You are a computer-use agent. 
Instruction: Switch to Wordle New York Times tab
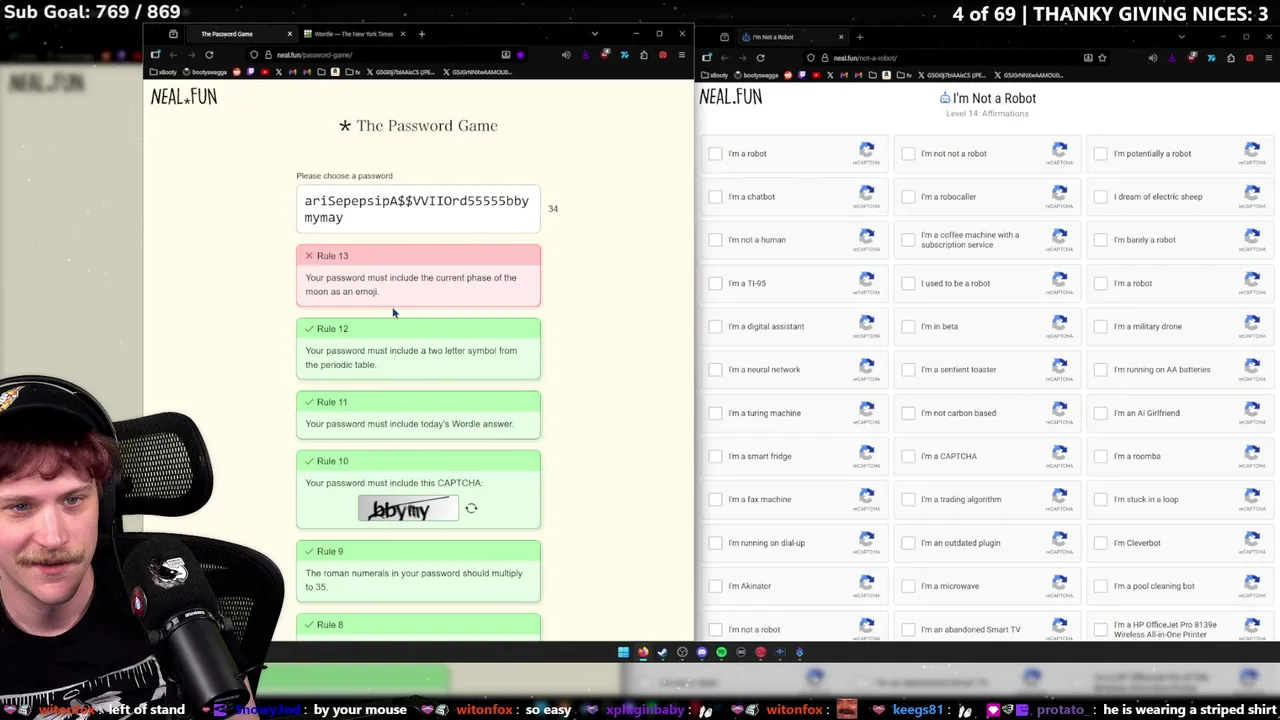click(354, 34)
